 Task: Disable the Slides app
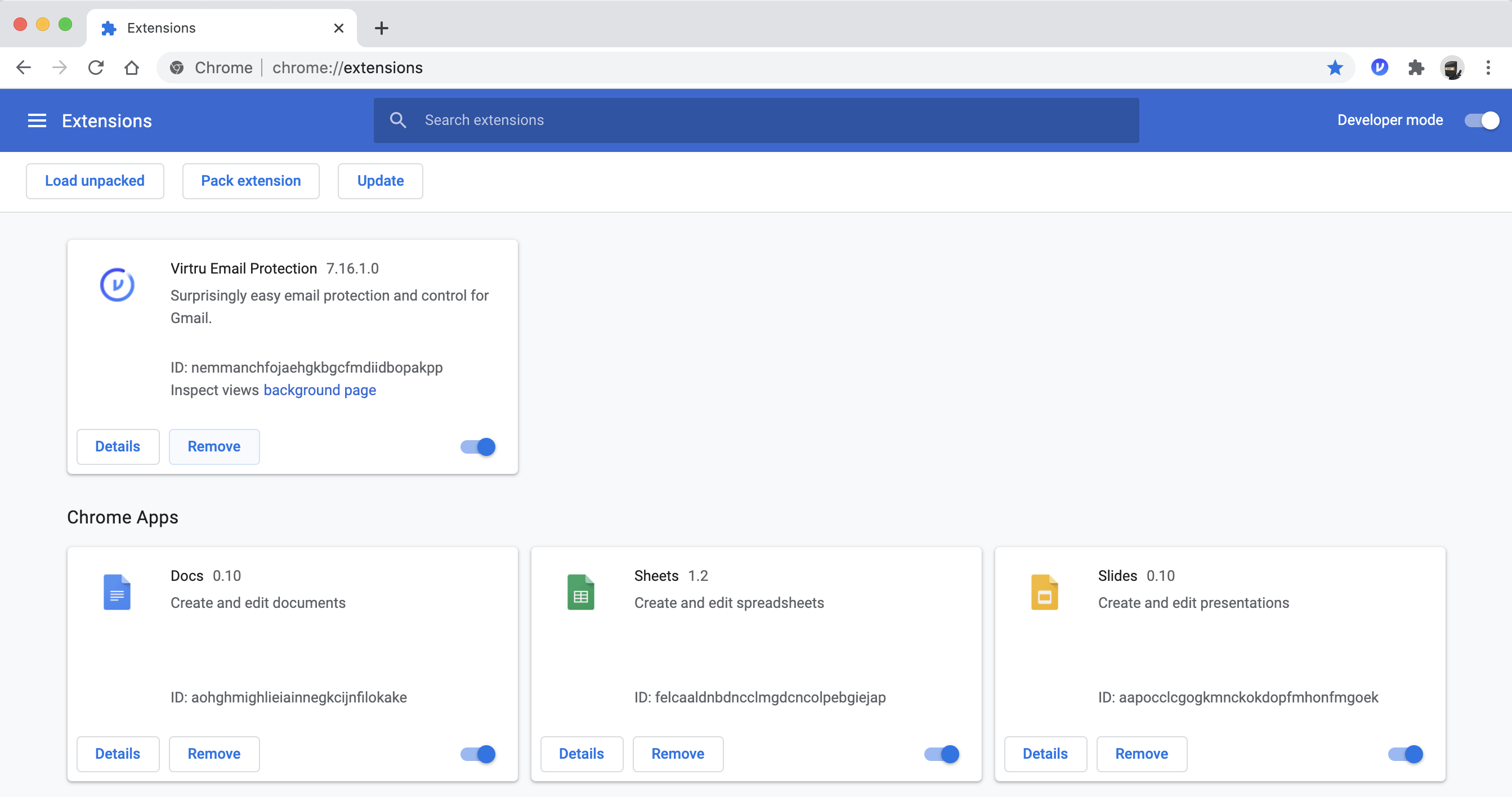1405,754
